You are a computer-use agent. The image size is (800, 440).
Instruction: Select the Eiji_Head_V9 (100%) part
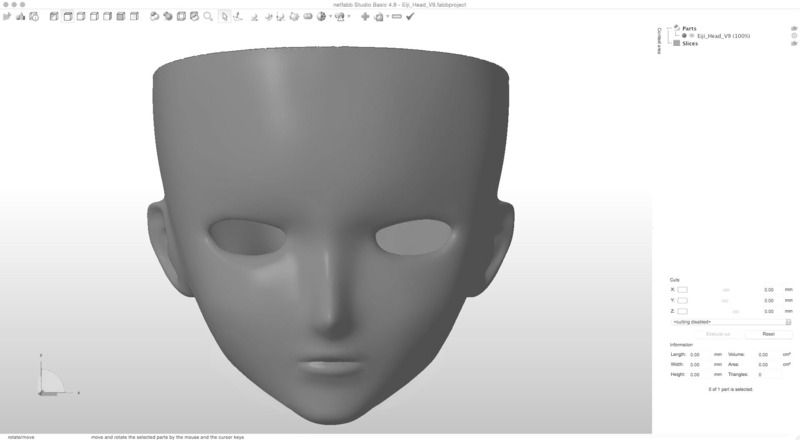click(x=723, y=36)
